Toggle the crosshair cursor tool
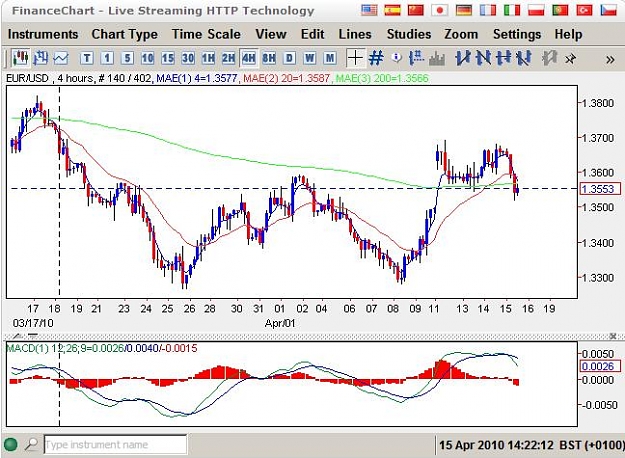This screenshot has height=458, width=625. pyautogui.click(x=355, y=58)
